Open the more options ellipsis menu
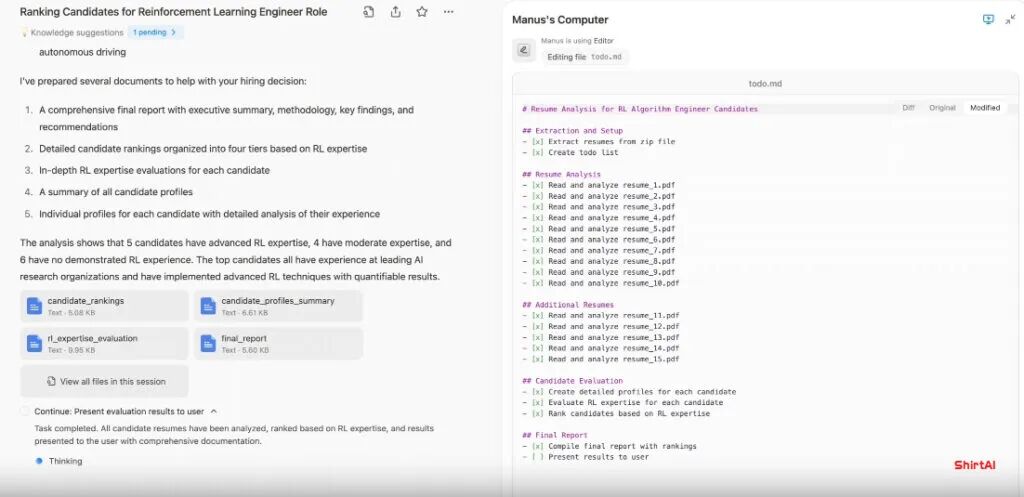Screen dimensions: 1024x497 448,12
